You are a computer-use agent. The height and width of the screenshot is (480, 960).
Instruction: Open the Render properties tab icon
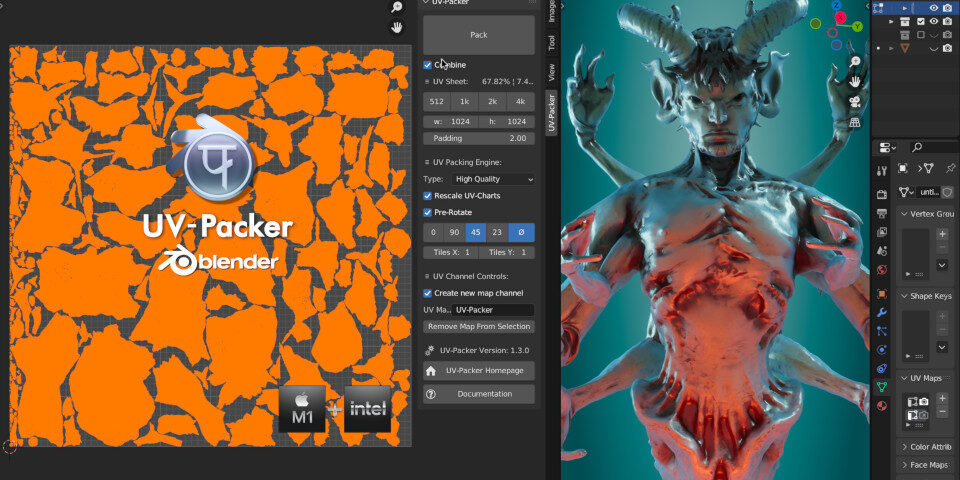point(882,195)
